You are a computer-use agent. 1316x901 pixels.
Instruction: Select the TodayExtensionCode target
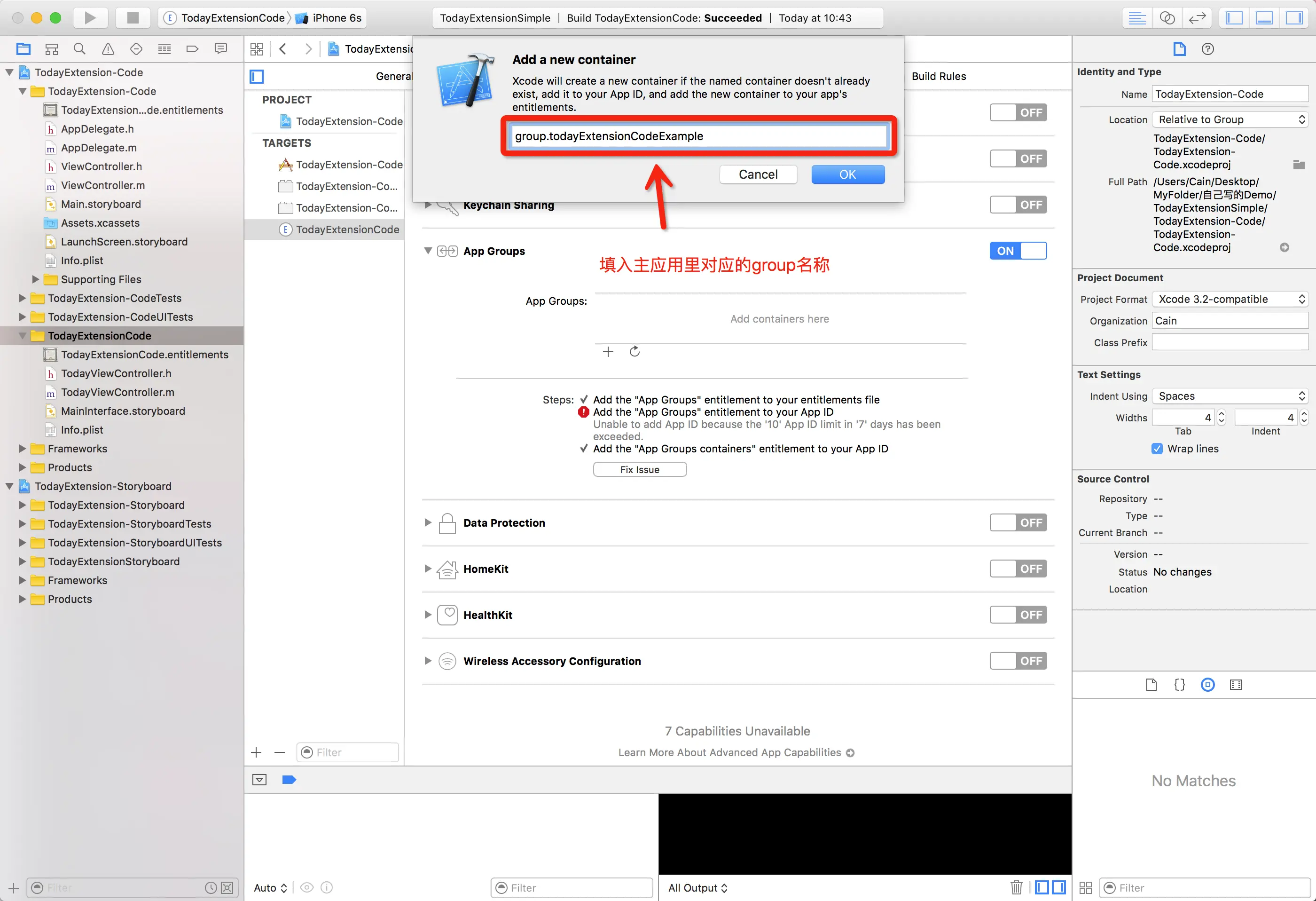click(x=347, y=229)
